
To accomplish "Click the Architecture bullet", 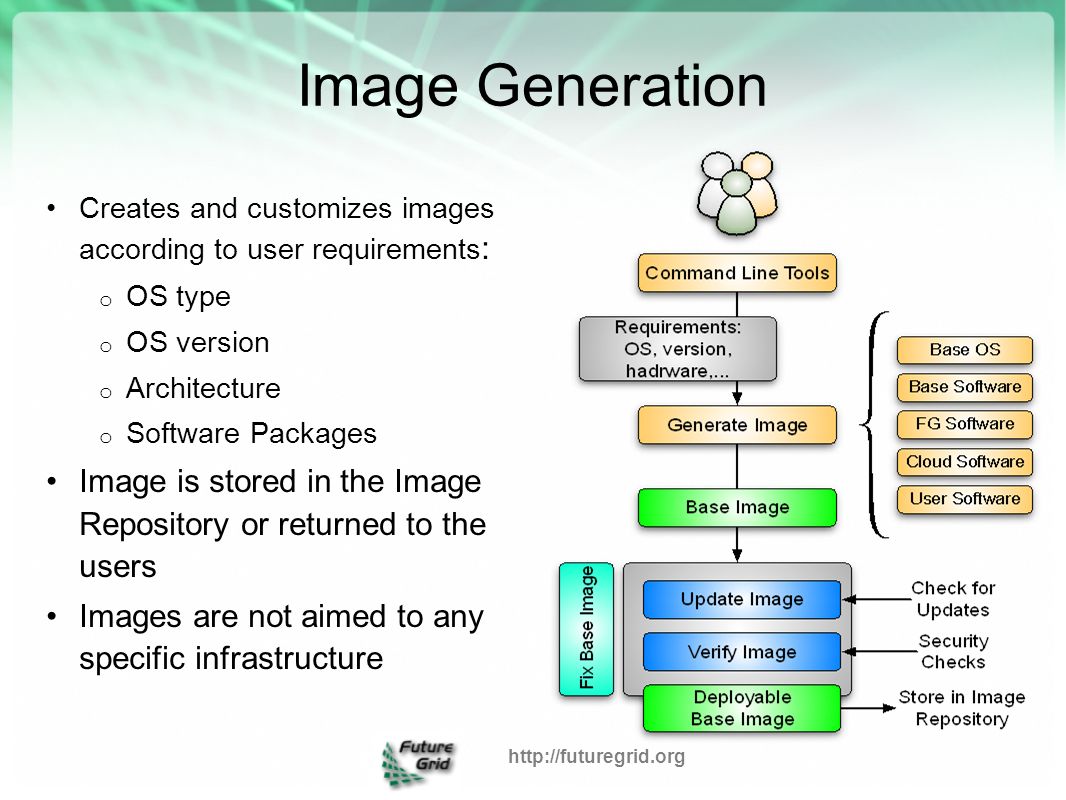I will coord(203,388).
